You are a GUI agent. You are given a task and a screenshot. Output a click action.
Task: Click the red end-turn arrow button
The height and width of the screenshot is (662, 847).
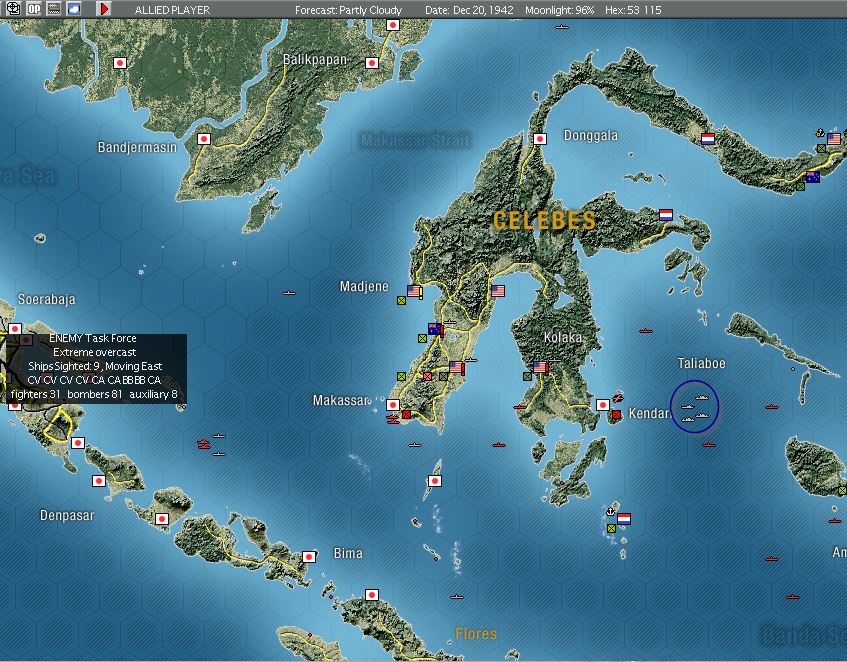[104, 9]
